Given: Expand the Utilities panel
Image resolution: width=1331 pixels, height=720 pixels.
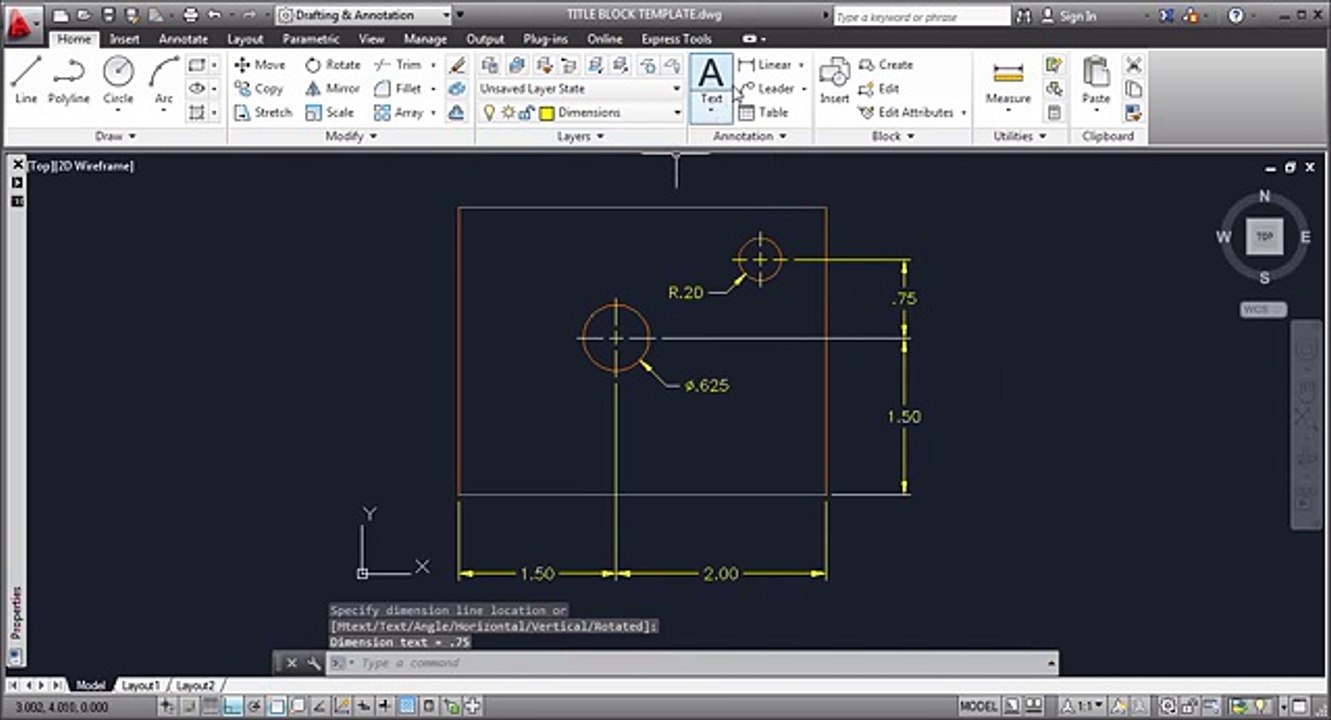Looking at the screenshot, I should coord(1020,136).
